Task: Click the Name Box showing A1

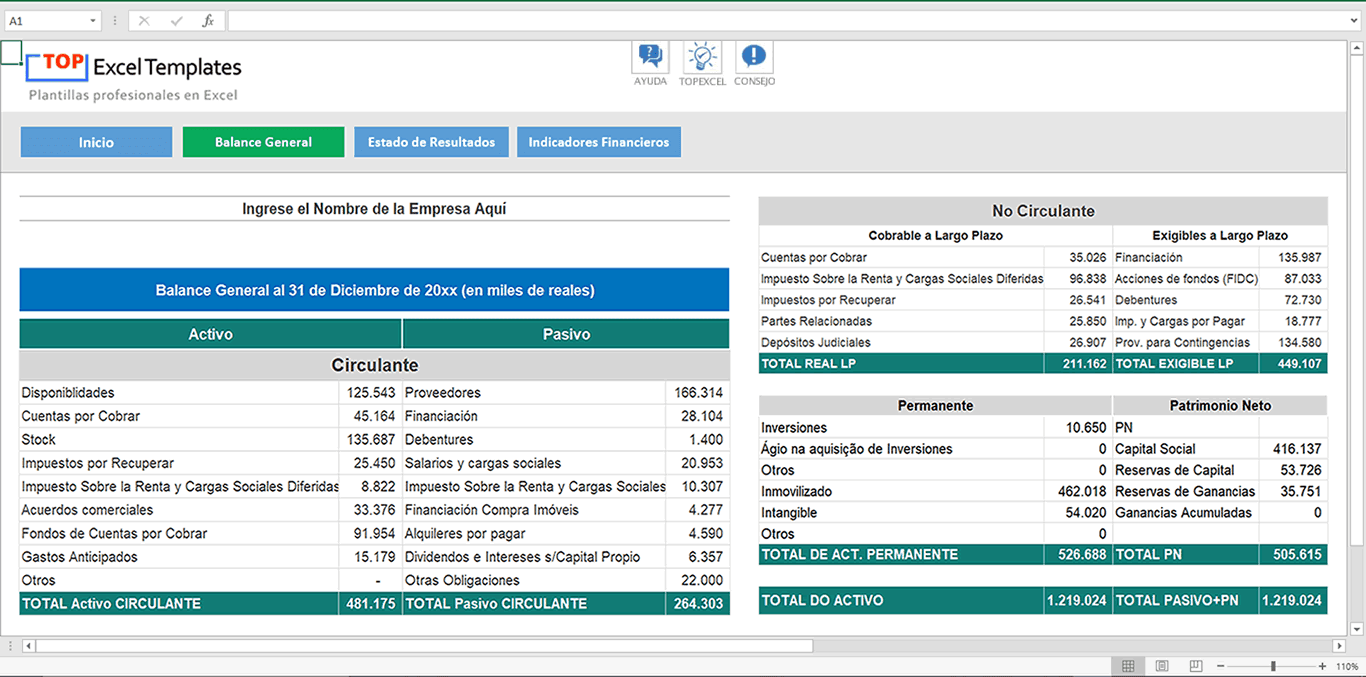Action: click(45, 18)
